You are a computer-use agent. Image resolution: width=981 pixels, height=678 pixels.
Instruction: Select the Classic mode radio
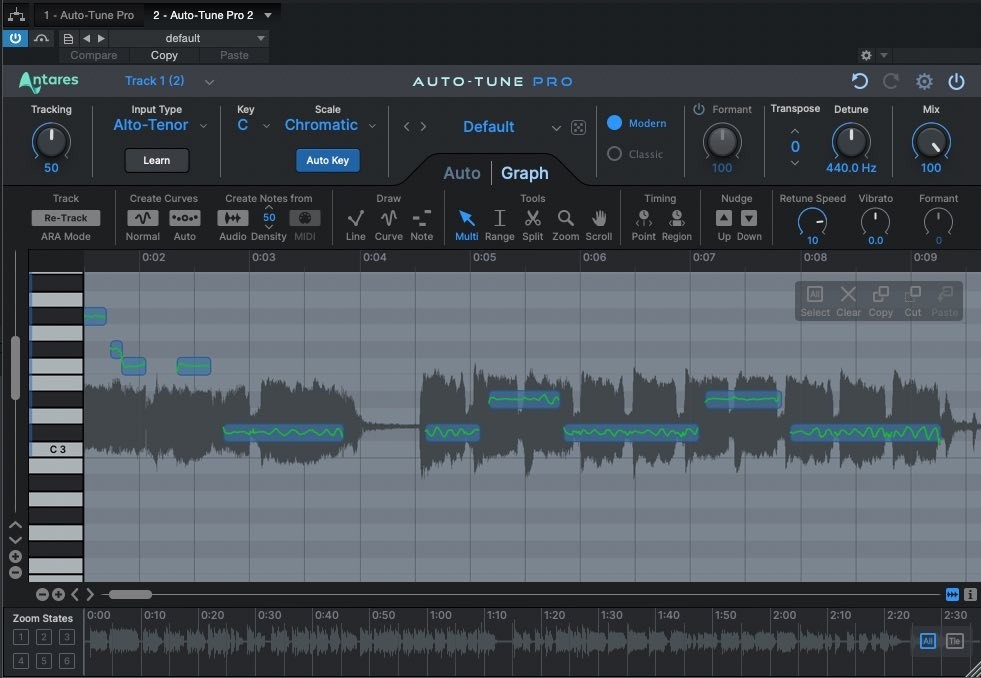click(x=614, y=154)
